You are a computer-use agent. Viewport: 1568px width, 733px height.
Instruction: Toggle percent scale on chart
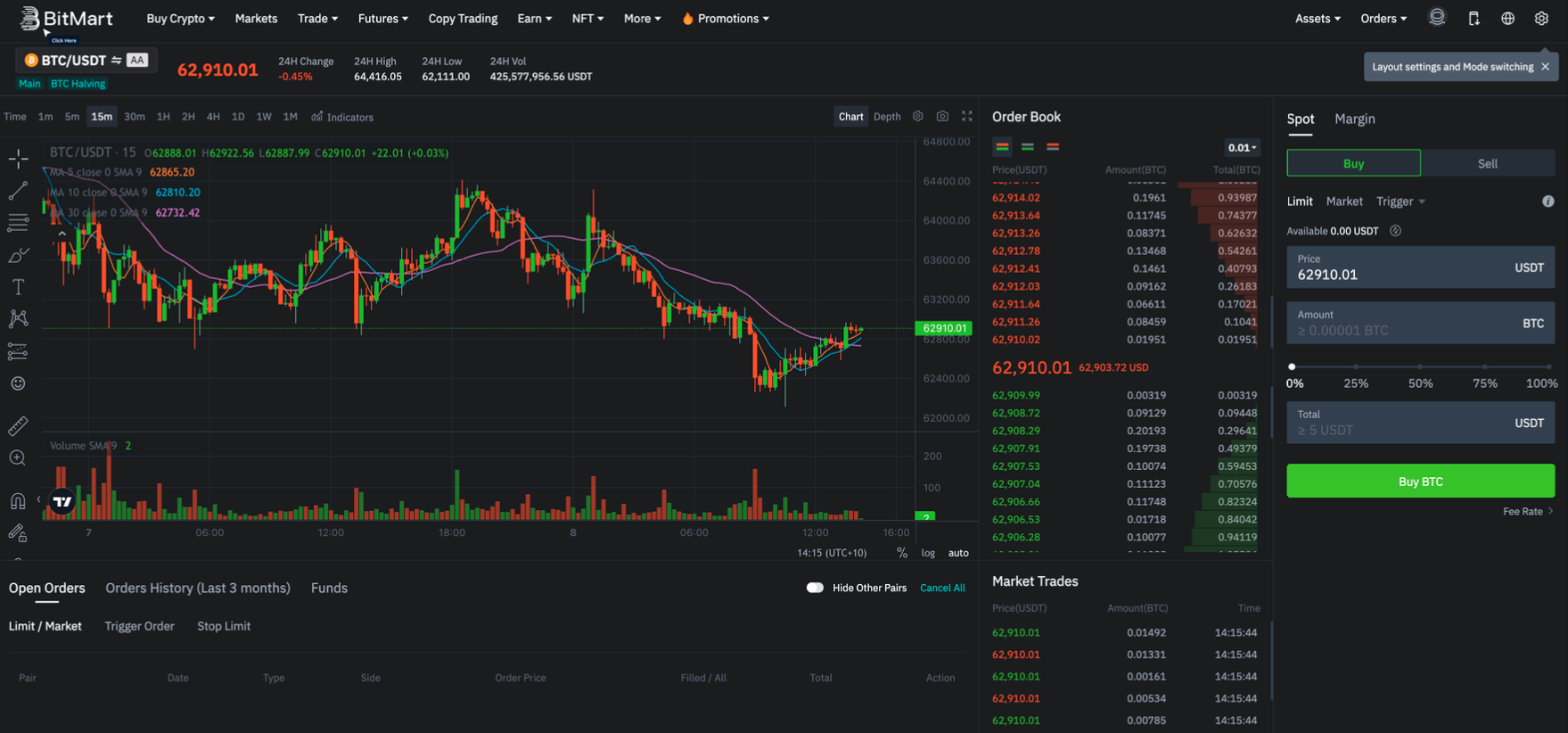(x=902, y=553)
